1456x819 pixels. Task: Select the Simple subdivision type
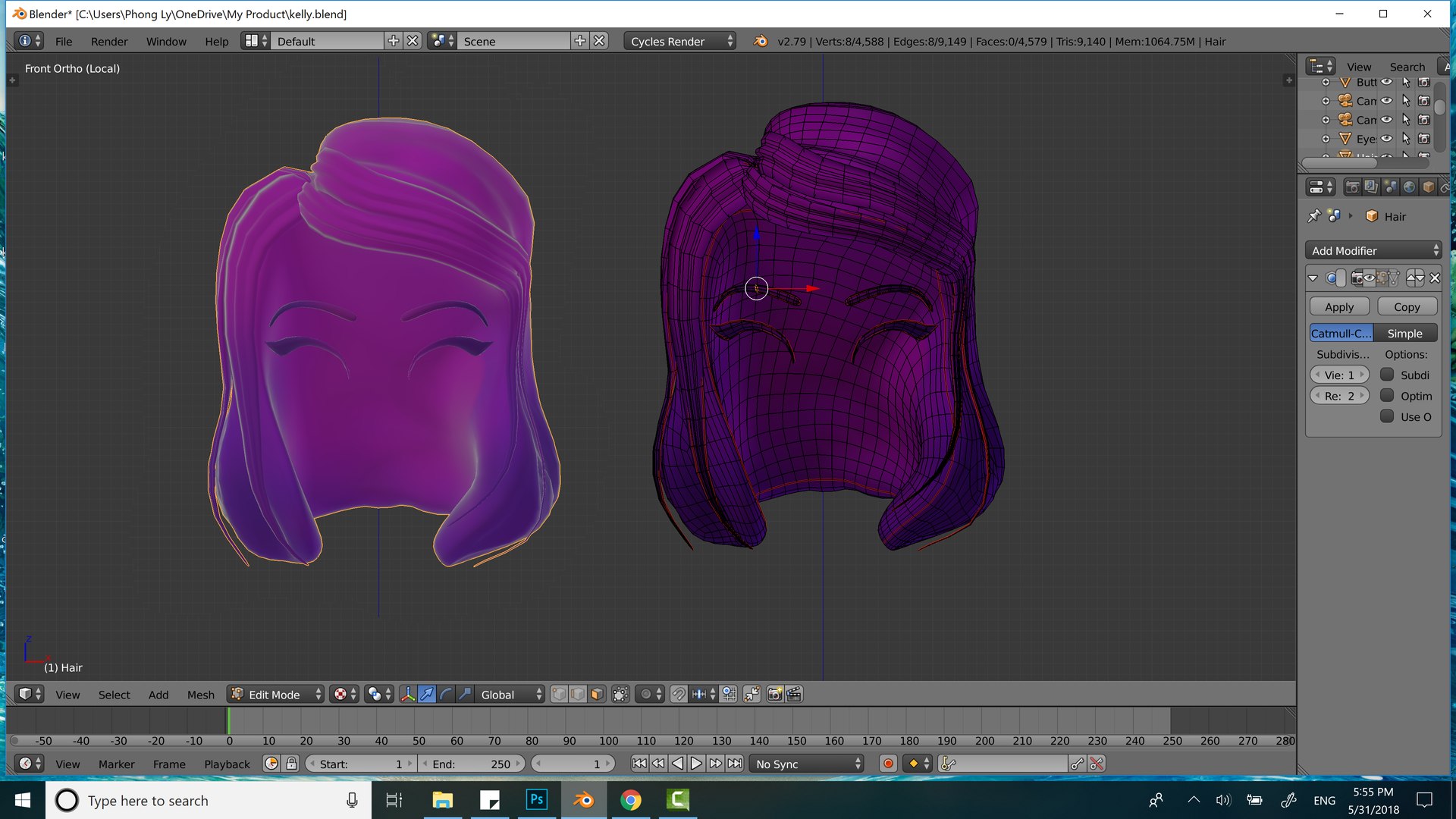1405,333
